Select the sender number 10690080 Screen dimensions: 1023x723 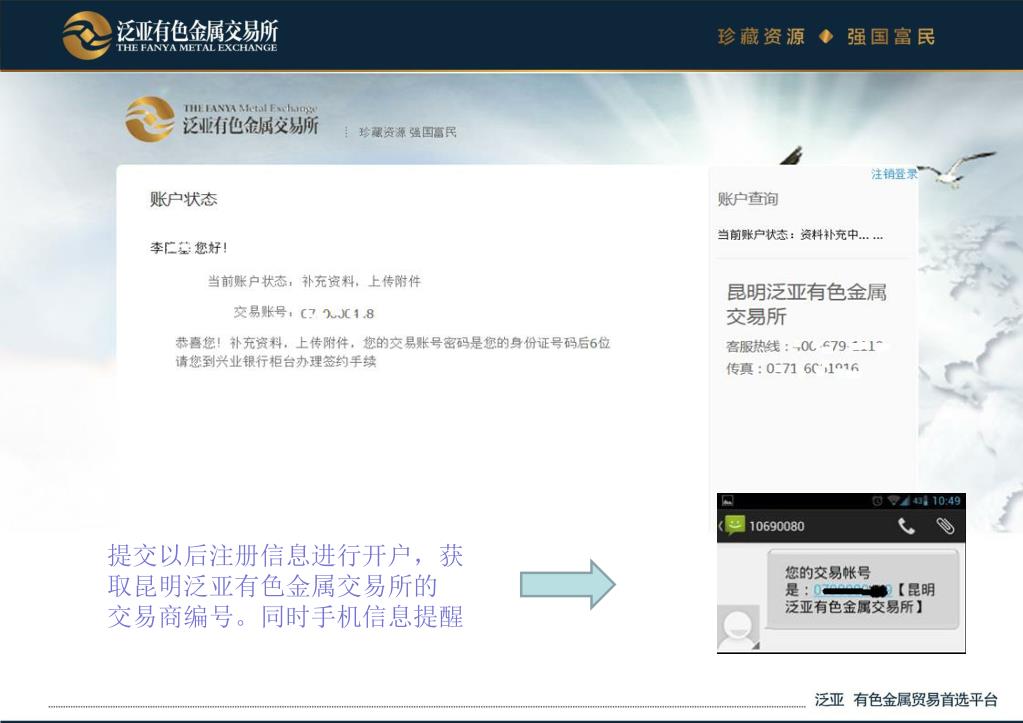click(x=776, y=526)
